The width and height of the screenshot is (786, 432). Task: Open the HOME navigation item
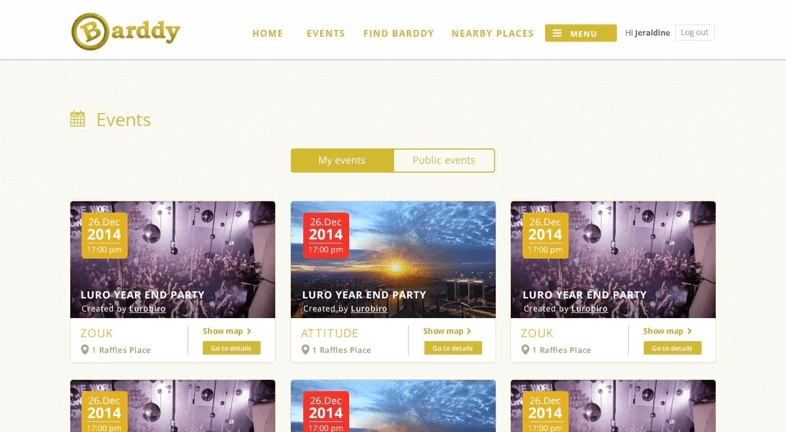click(x=268, y=34)
